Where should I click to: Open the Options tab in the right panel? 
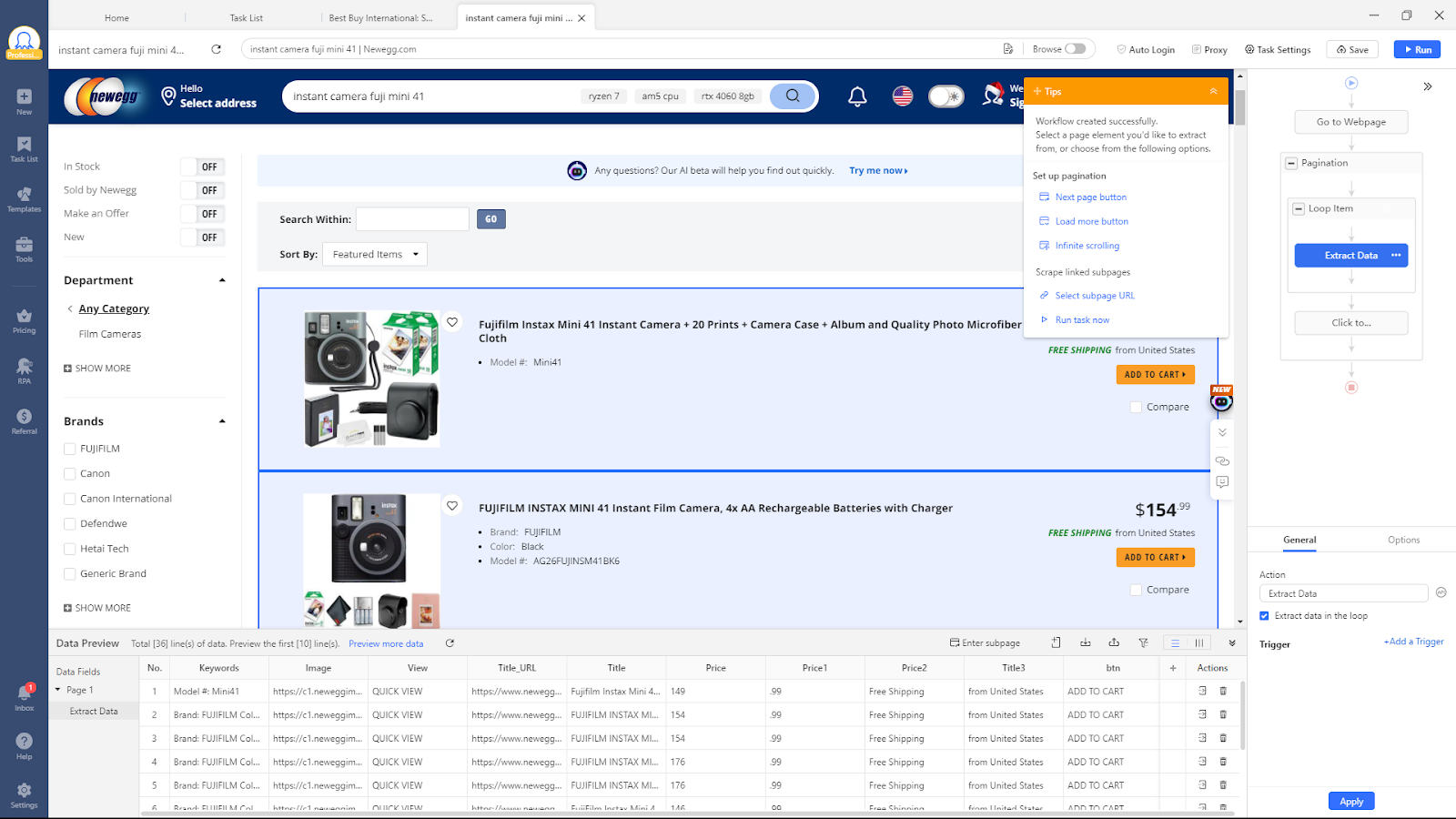(x=1402, y=540)
